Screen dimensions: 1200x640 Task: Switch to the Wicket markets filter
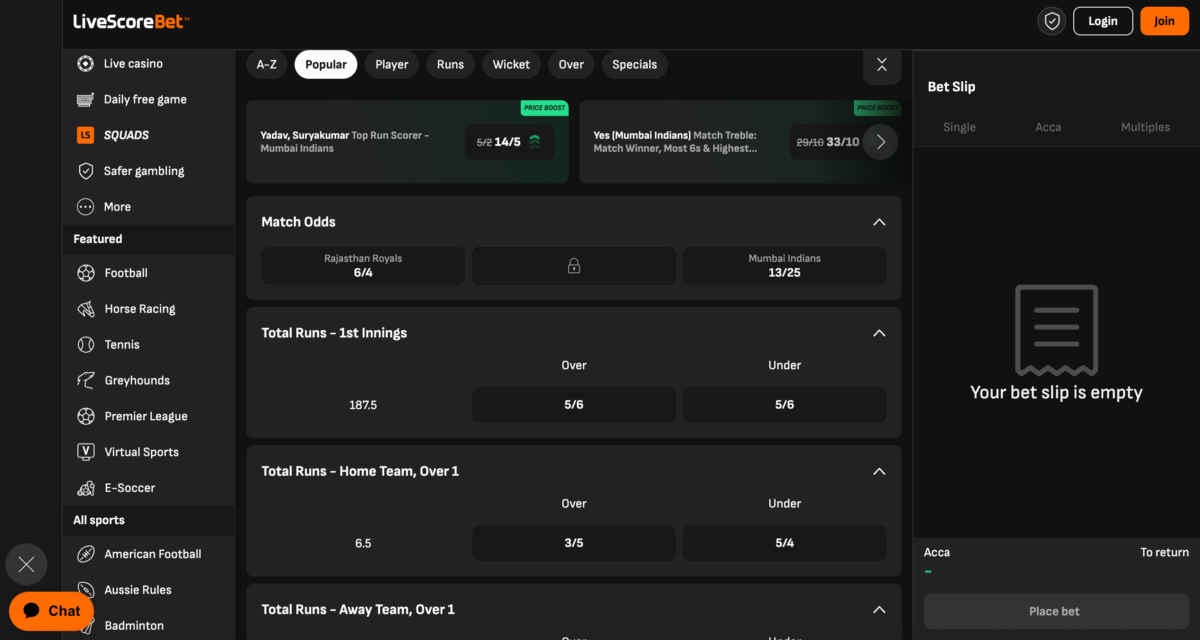511,65
